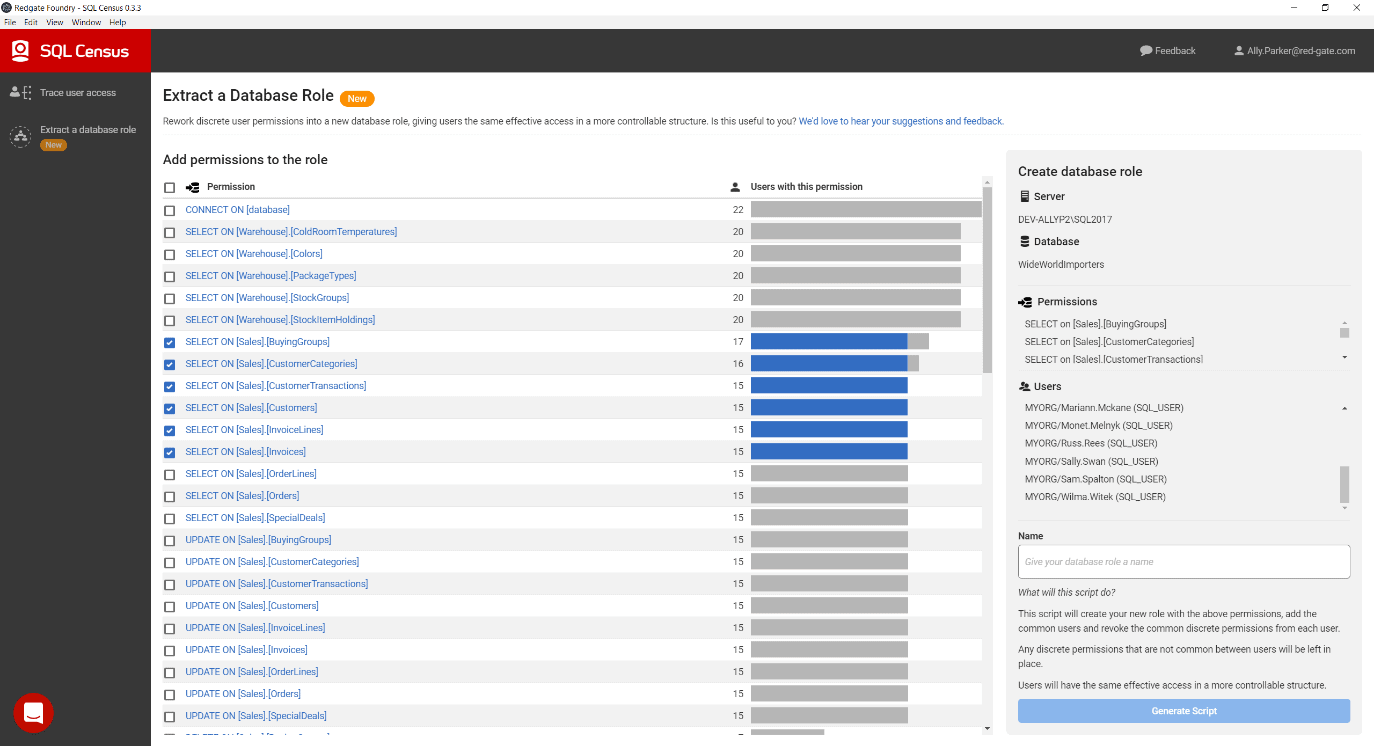
Task: Open UPDATE ON Sales InvoiceLines link
Action: point(255,628)
